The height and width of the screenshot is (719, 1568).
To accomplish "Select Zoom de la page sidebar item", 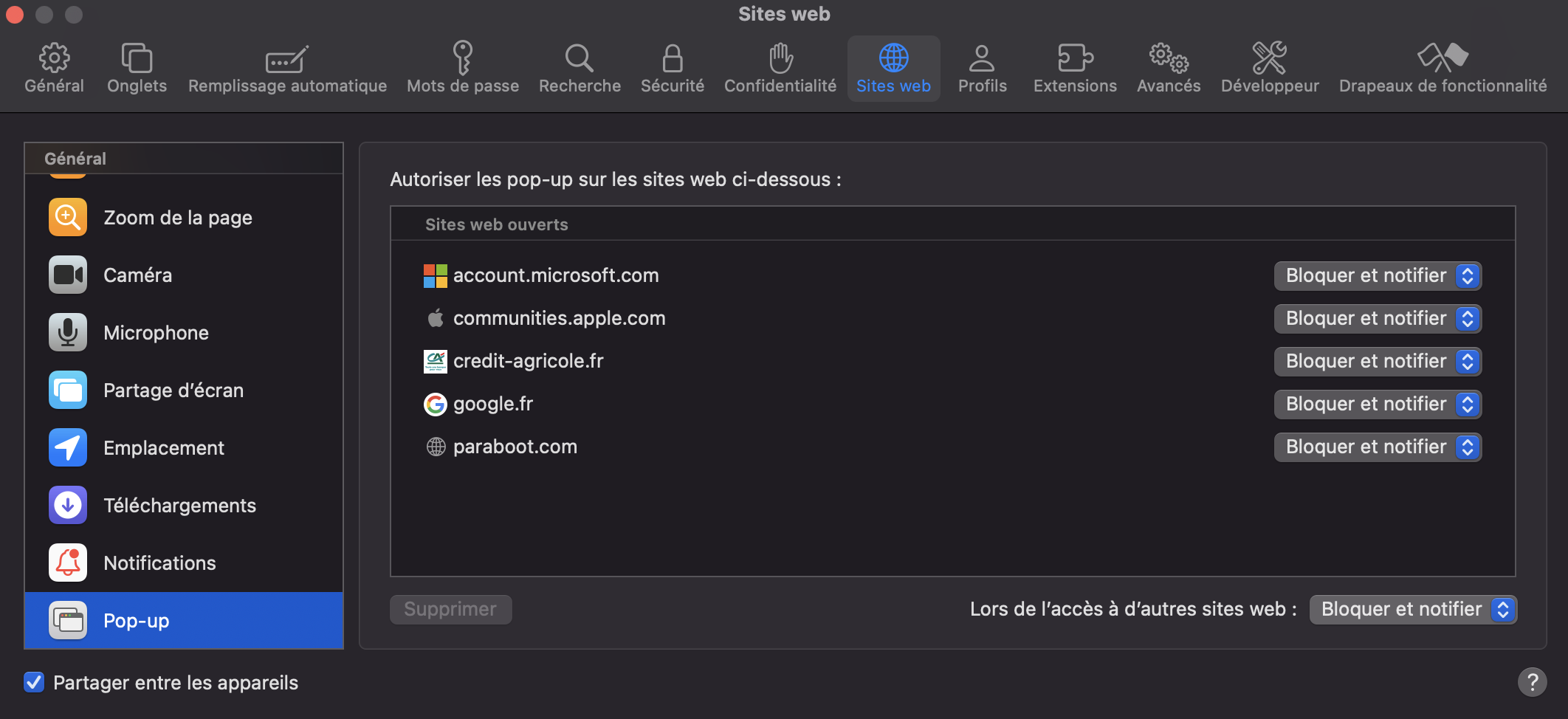I will [x=178, y=218].
